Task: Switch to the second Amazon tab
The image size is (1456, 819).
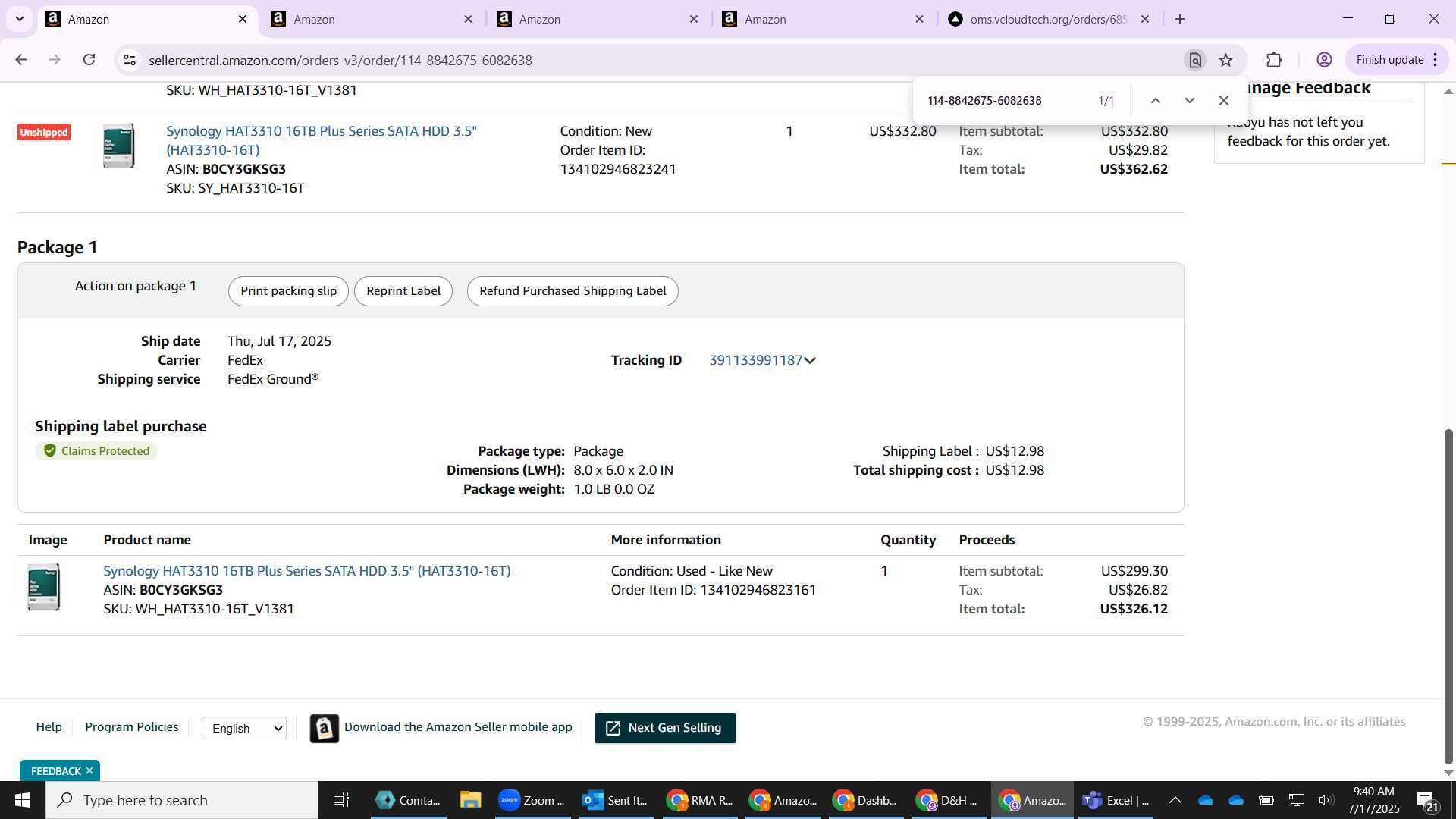Action: (372, 19)
